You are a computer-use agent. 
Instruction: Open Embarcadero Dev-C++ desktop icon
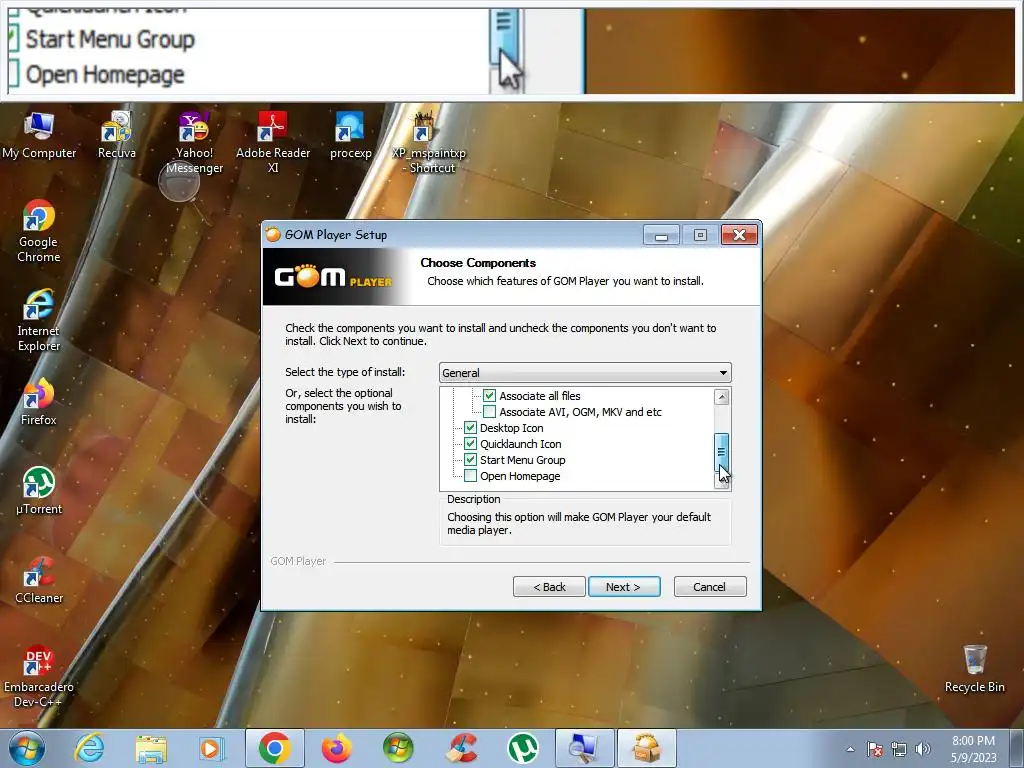(39, 677)
